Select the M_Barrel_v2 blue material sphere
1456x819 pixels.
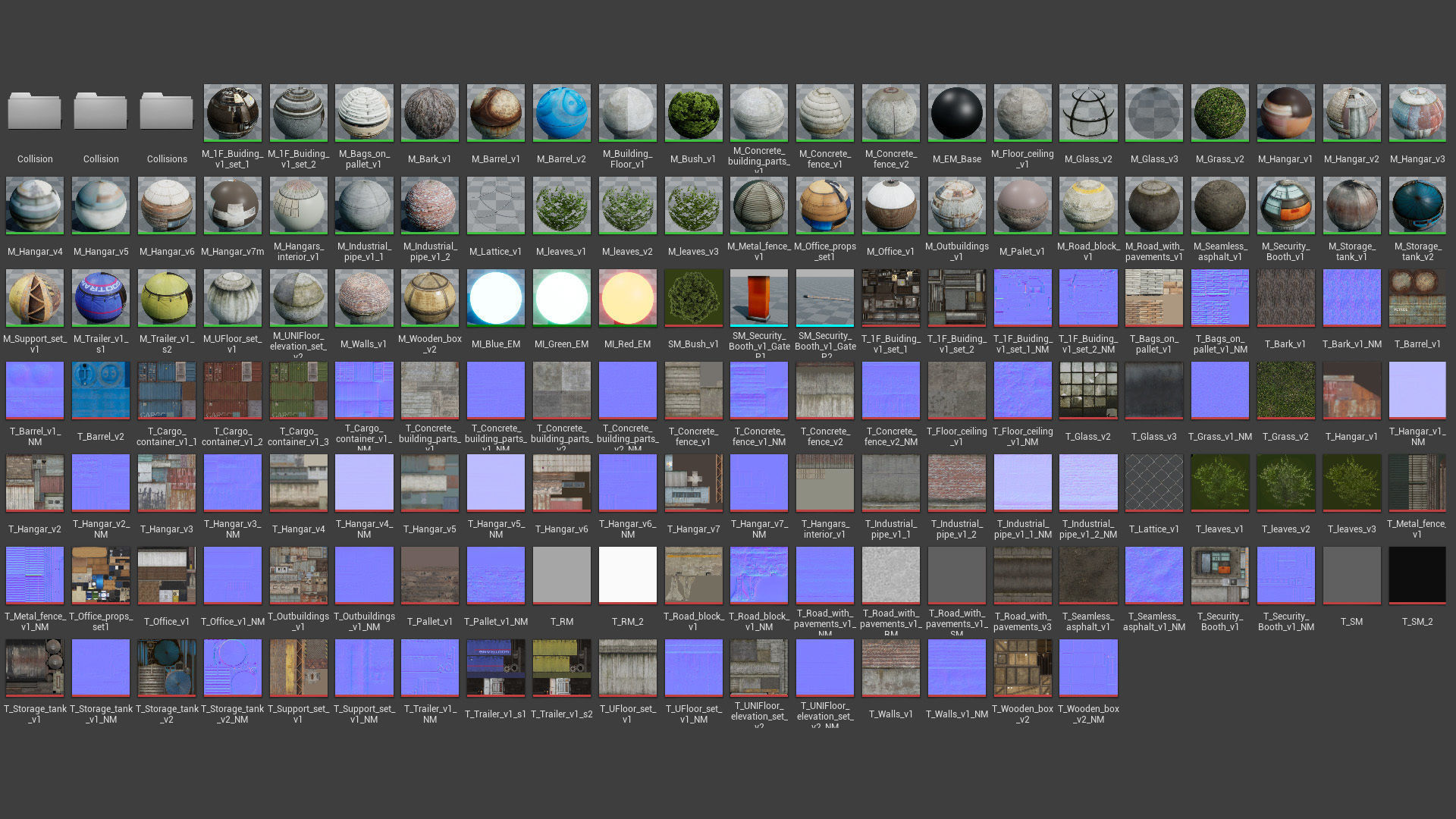pyautogui.click(x=561, y=112)
